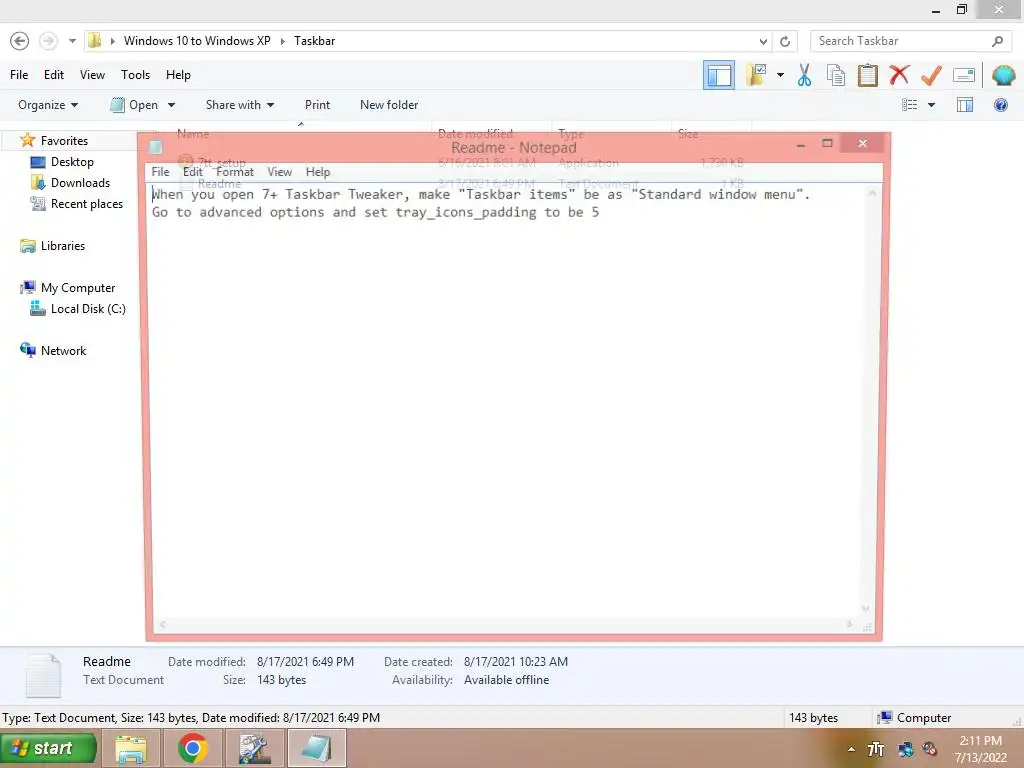The image size is (1024, 768).
Task: Open the folder options dropdown arrow
Action: pyautogui.click(x=780, y=75)
